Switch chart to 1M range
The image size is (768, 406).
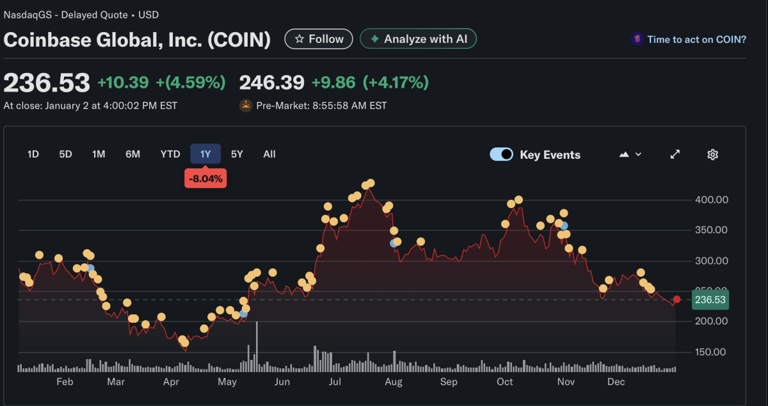(98, 154)
